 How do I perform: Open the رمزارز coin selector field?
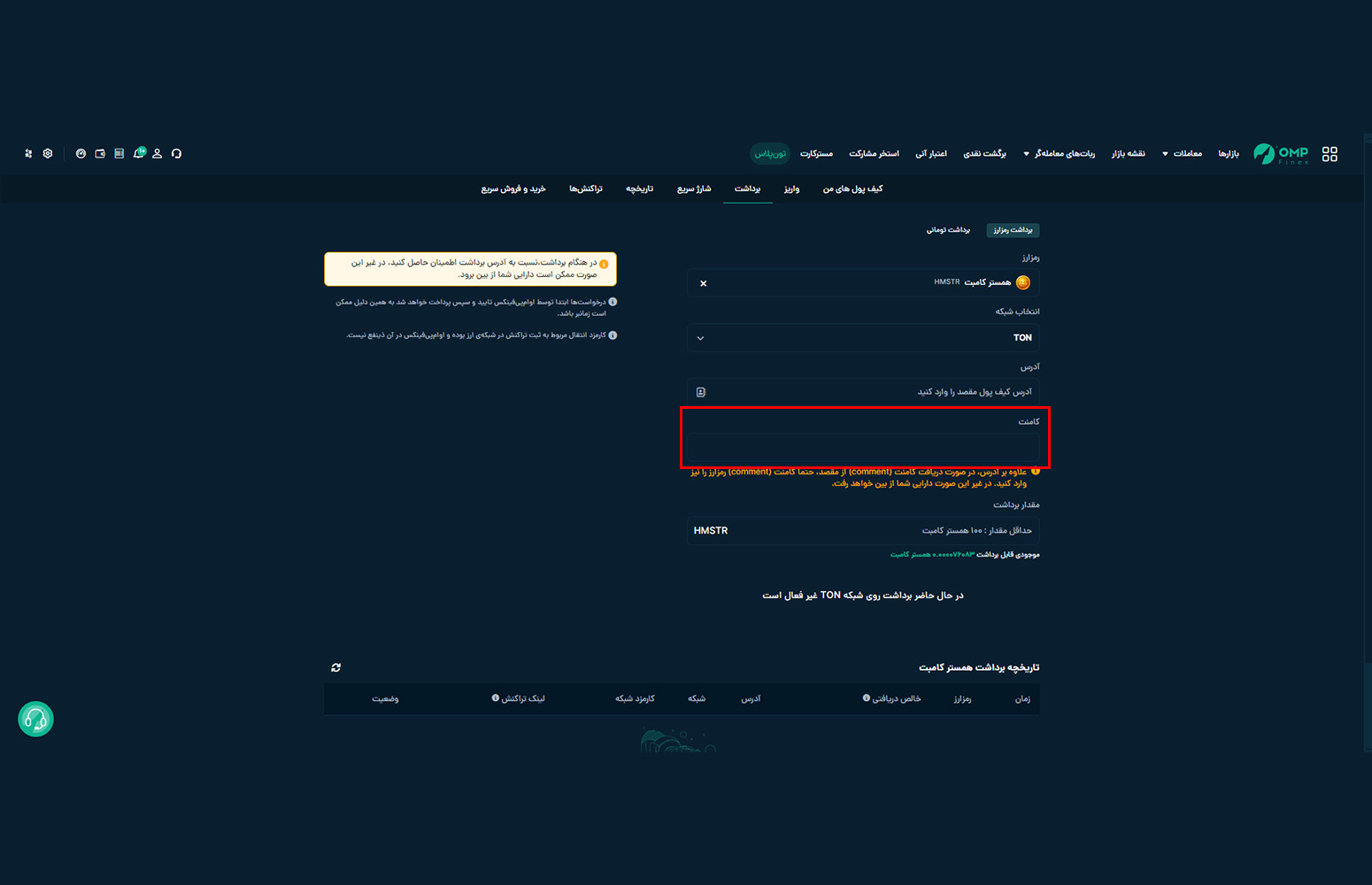863,282
